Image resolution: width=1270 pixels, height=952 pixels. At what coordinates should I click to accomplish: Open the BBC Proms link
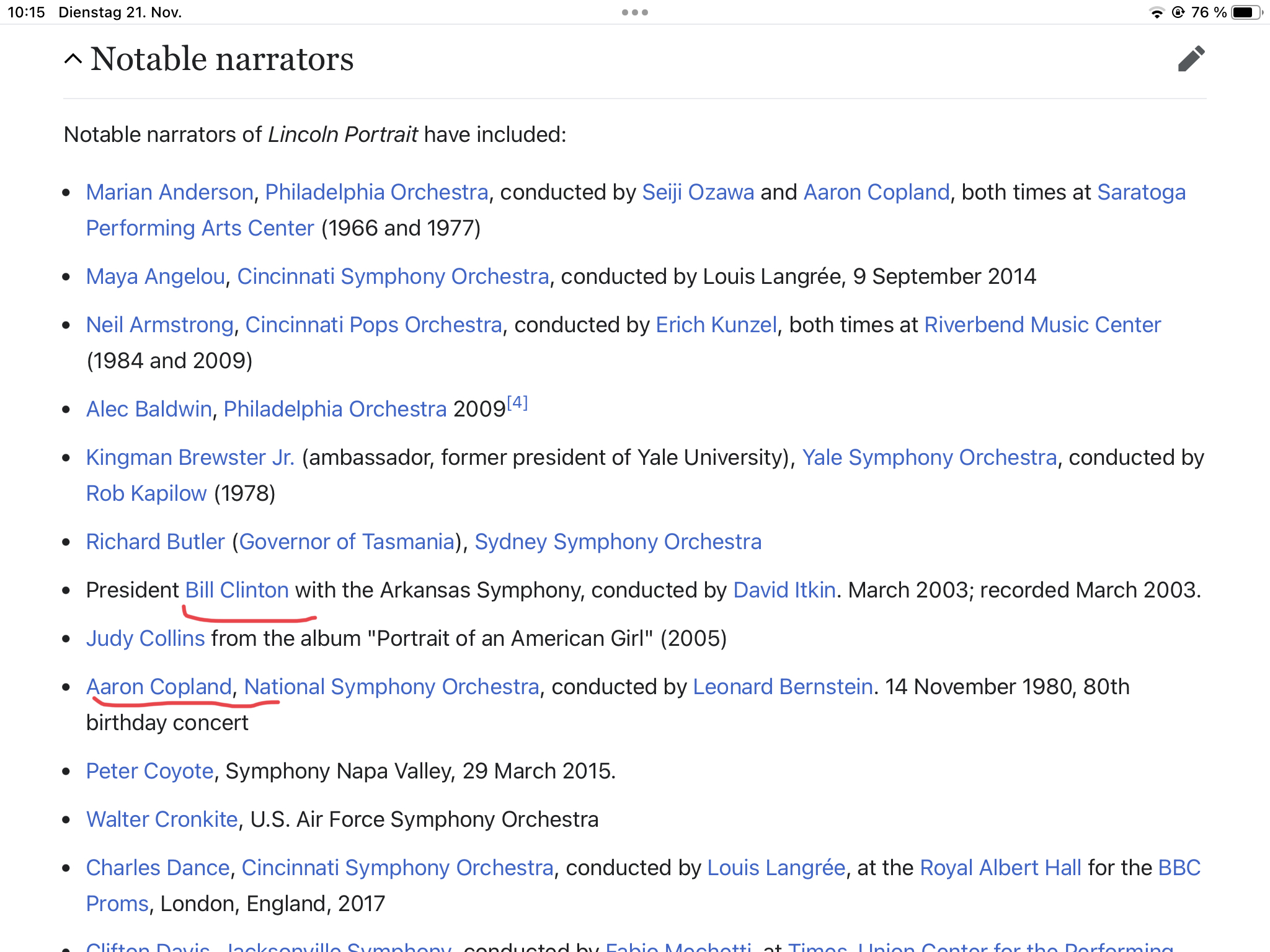point(1179,868)
